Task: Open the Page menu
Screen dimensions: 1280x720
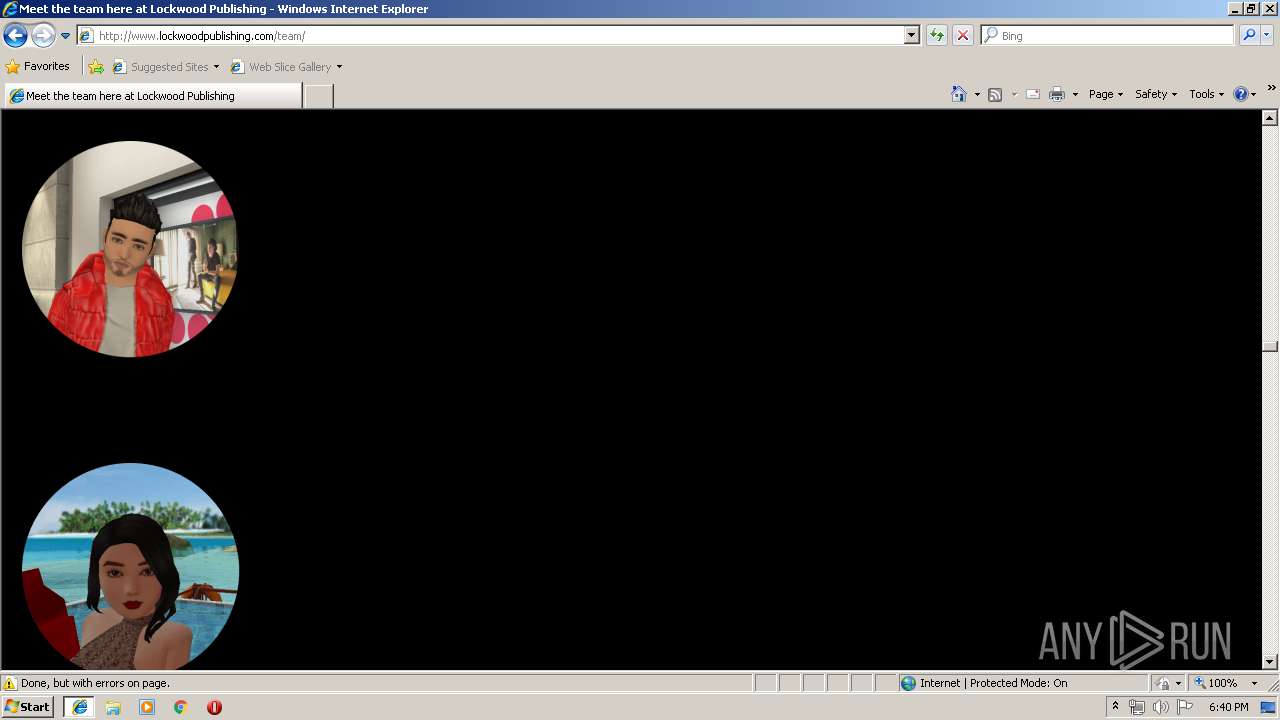Action: tap(1105, 94)
